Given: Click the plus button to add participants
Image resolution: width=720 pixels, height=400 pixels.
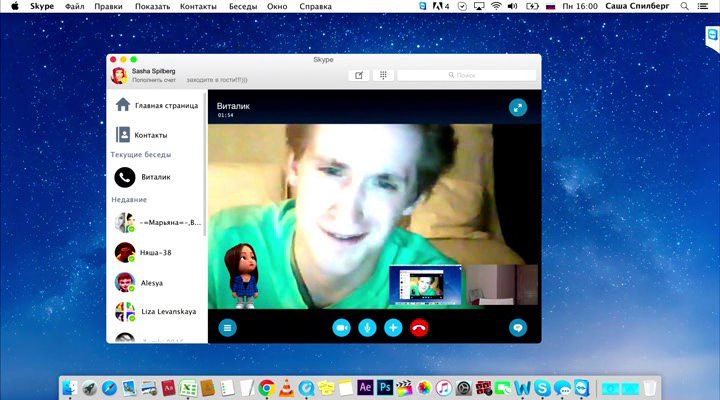Looking at the screenshot, I should pyautogui.click(x=393, y=327).
